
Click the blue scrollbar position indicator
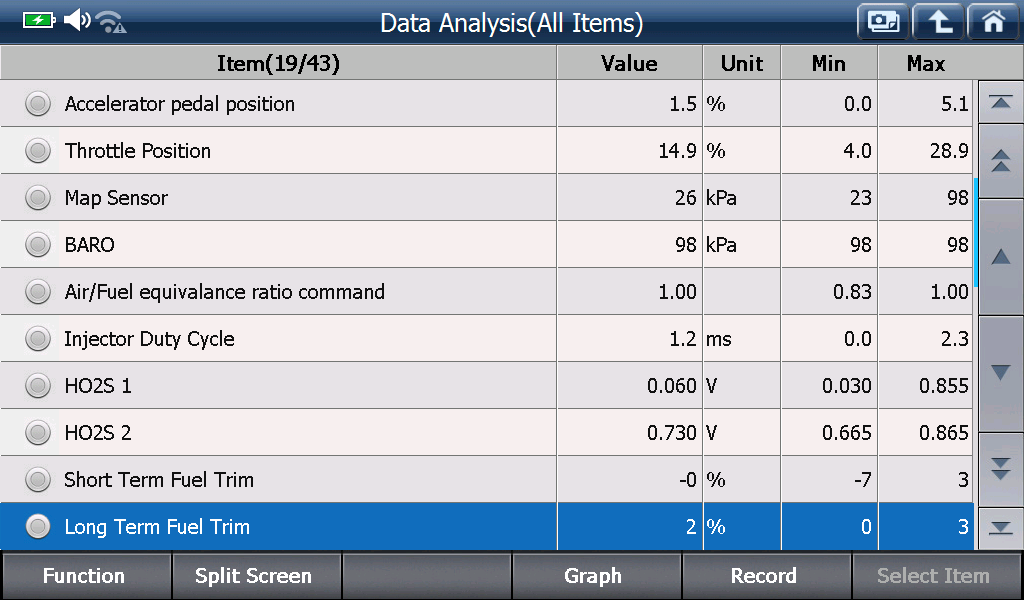pos(976,232)
